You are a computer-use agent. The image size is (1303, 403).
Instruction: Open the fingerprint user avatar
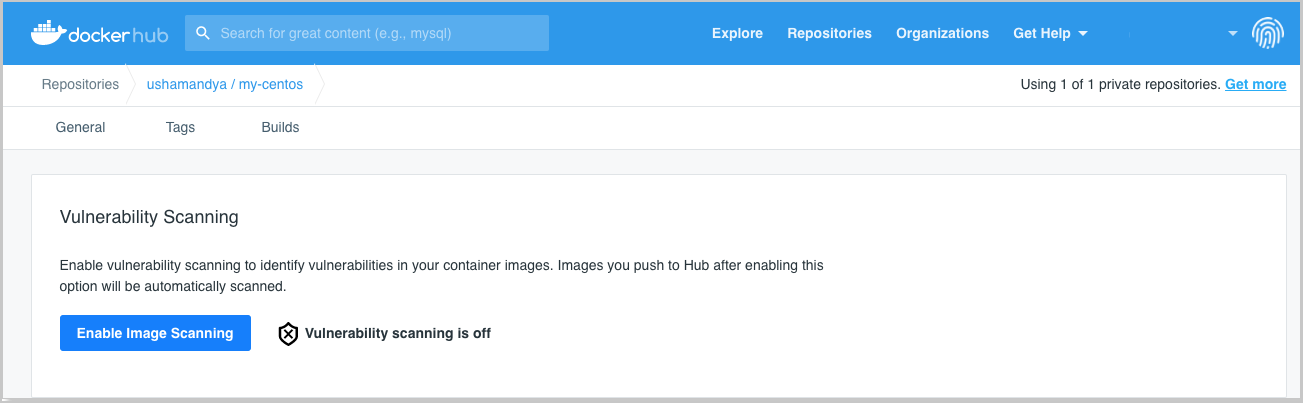click(x=1268, y=33)
